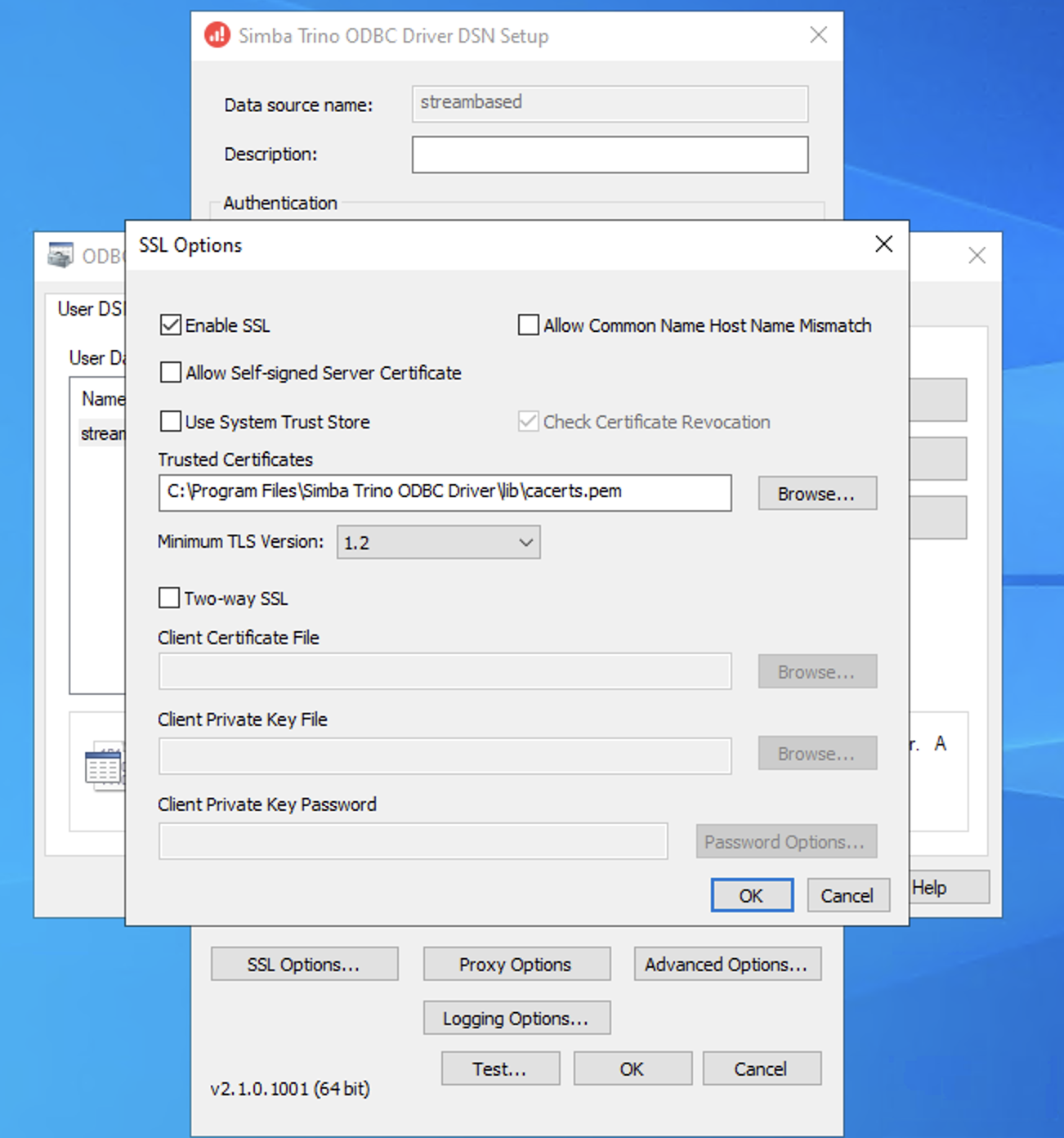Enable the Two-way SSL checkbox
Viewport: 1064px width, 1138px height.
[169, 598]
